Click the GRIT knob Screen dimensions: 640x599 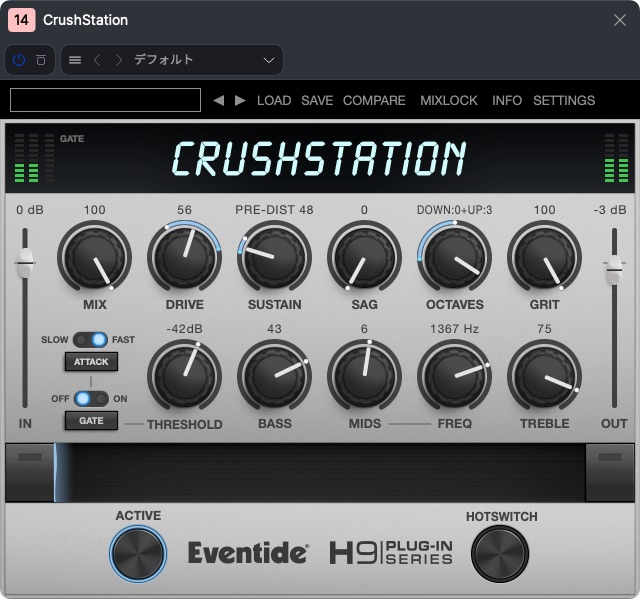click(544, 257)
